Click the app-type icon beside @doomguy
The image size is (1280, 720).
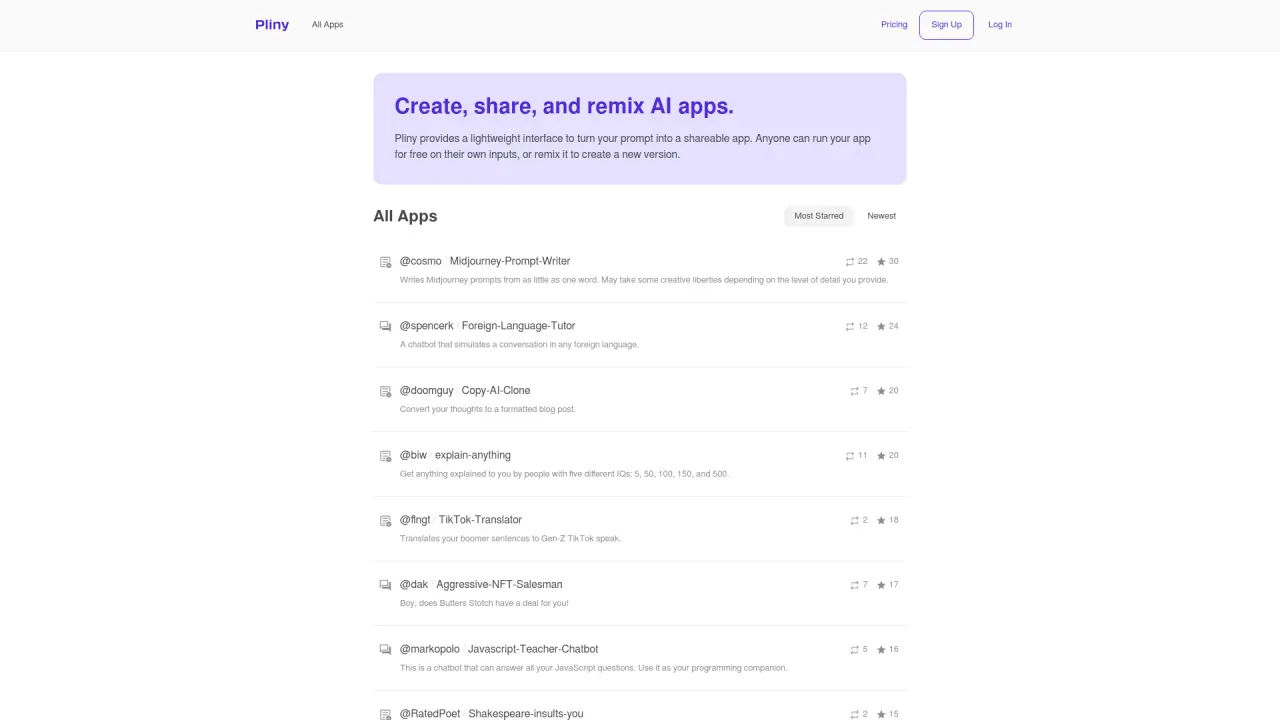tap(385, 391)
